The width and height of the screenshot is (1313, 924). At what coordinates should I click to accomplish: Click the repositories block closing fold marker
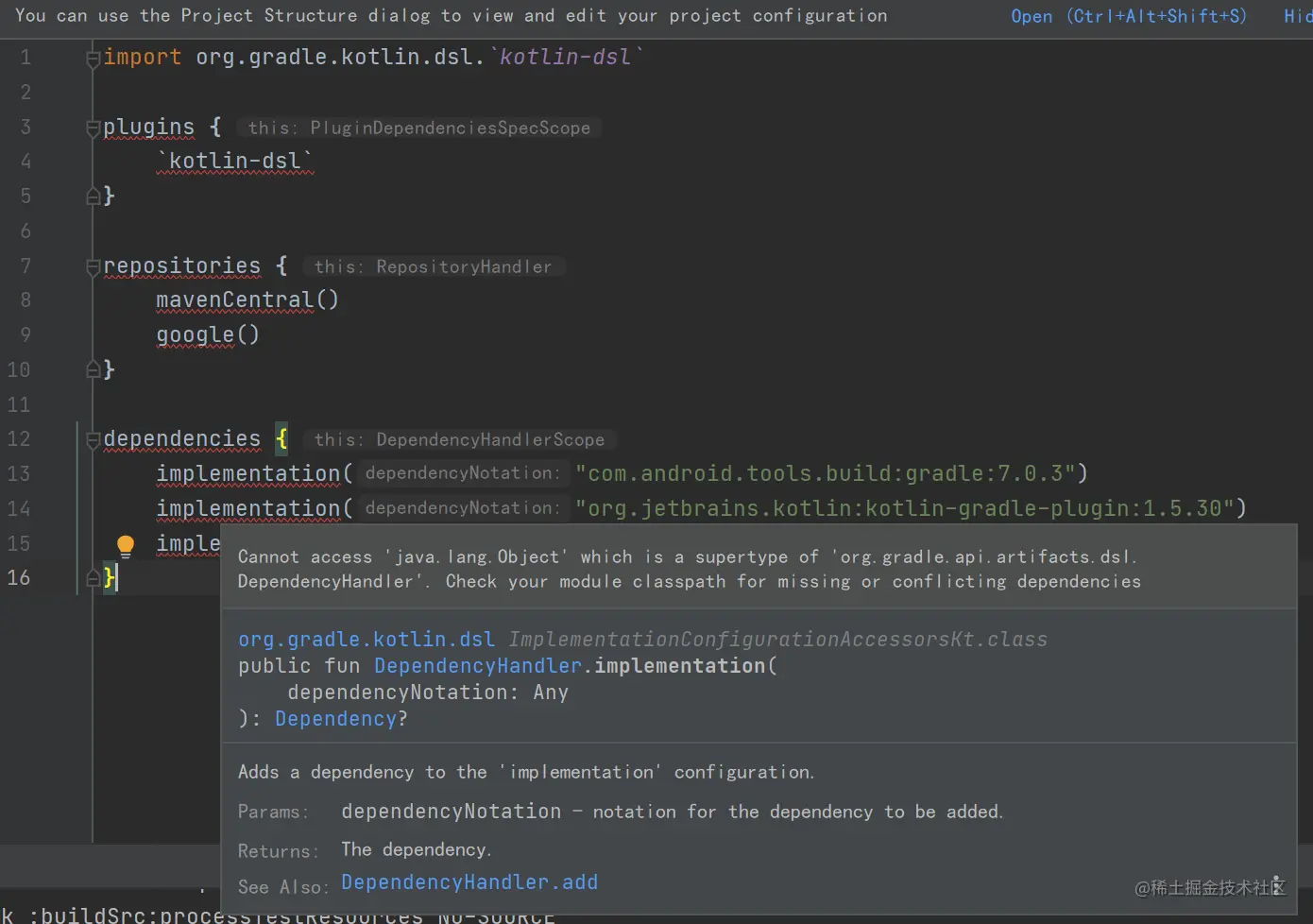click(93, 369)
